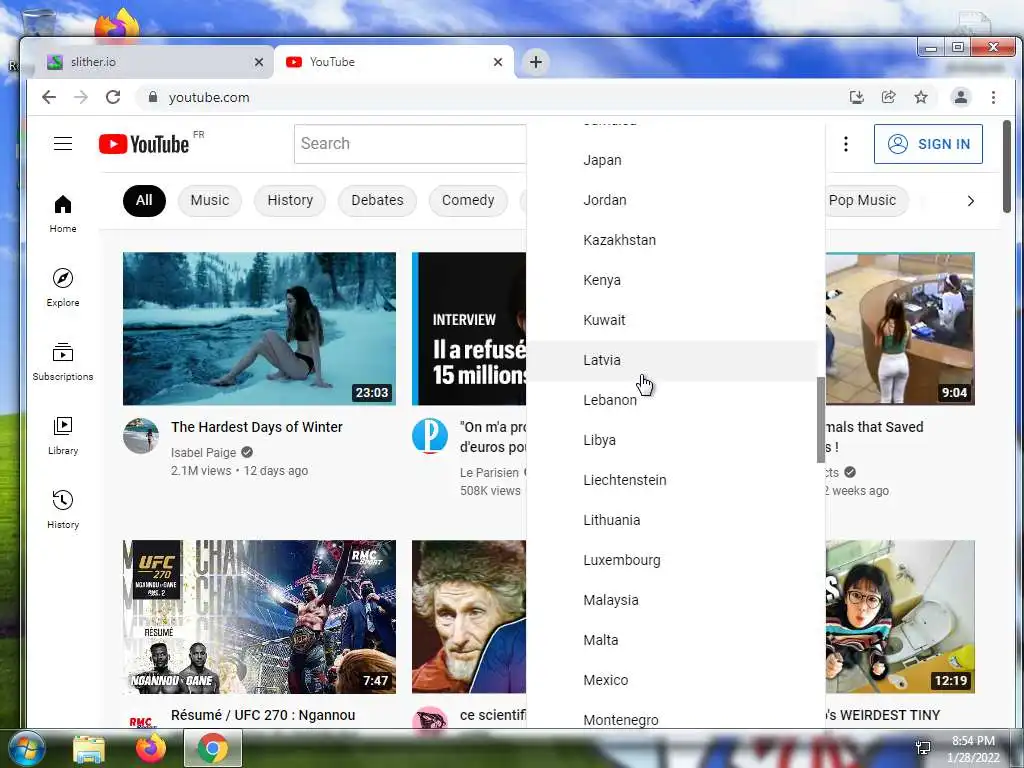Choose Malaysia from the location list
1024x768 pixels.
point(671,600)
